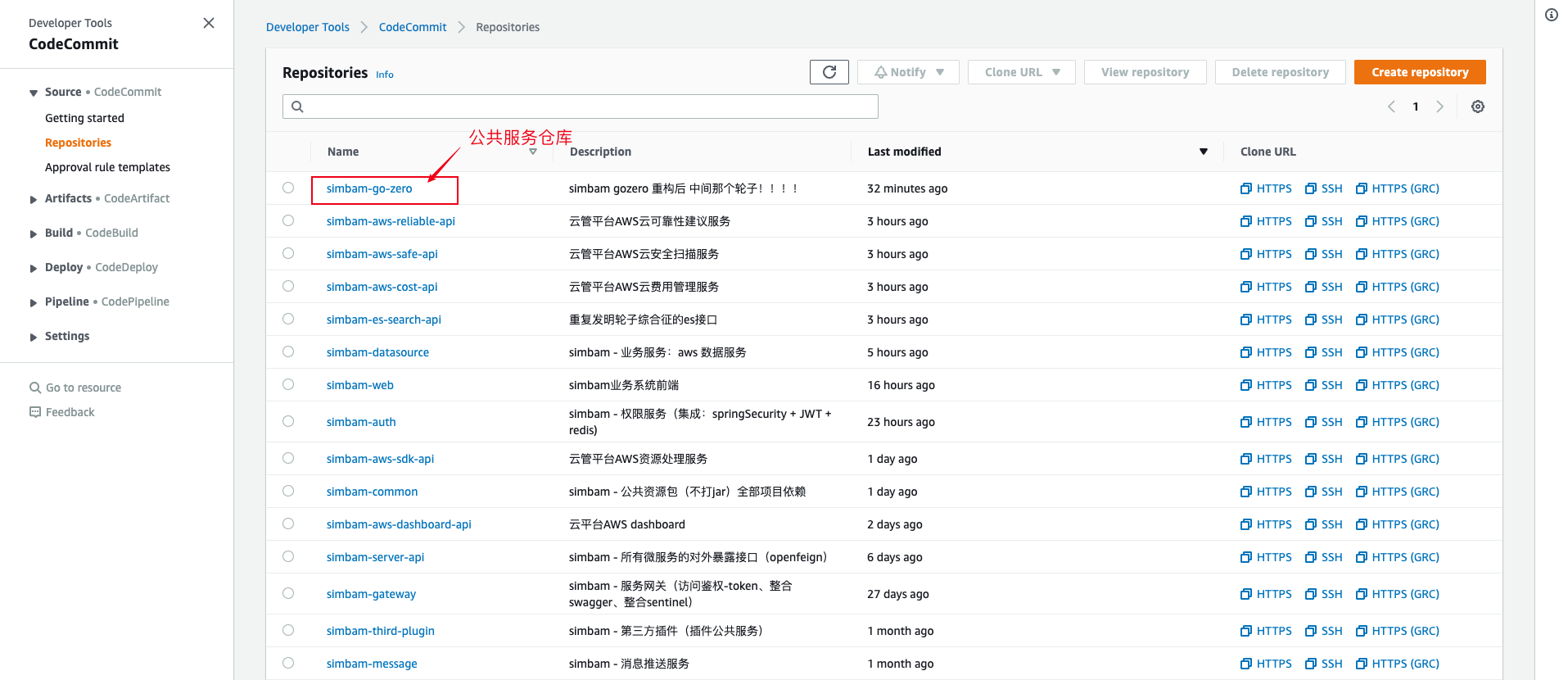Click Go to resource in sidebar
Screen dimensions: 1568x680
(x=75, y=388)
